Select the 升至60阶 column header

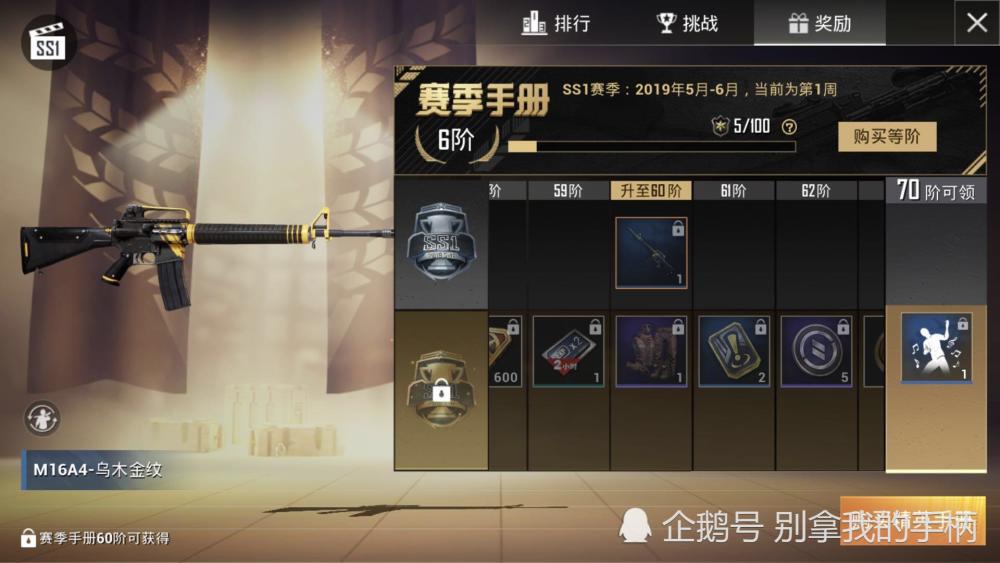tap(651, 191)
